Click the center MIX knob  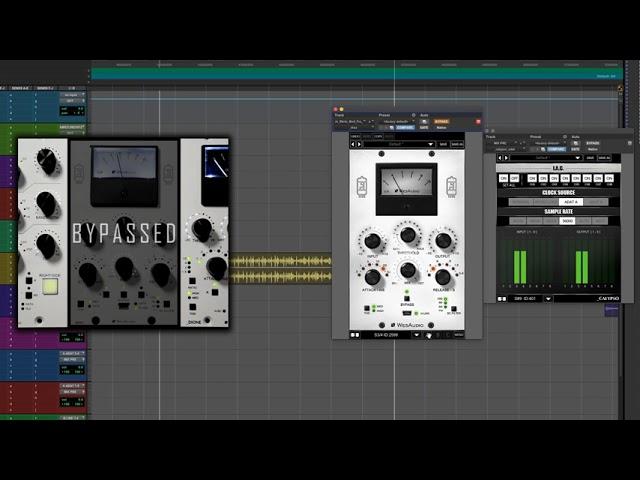408,269
